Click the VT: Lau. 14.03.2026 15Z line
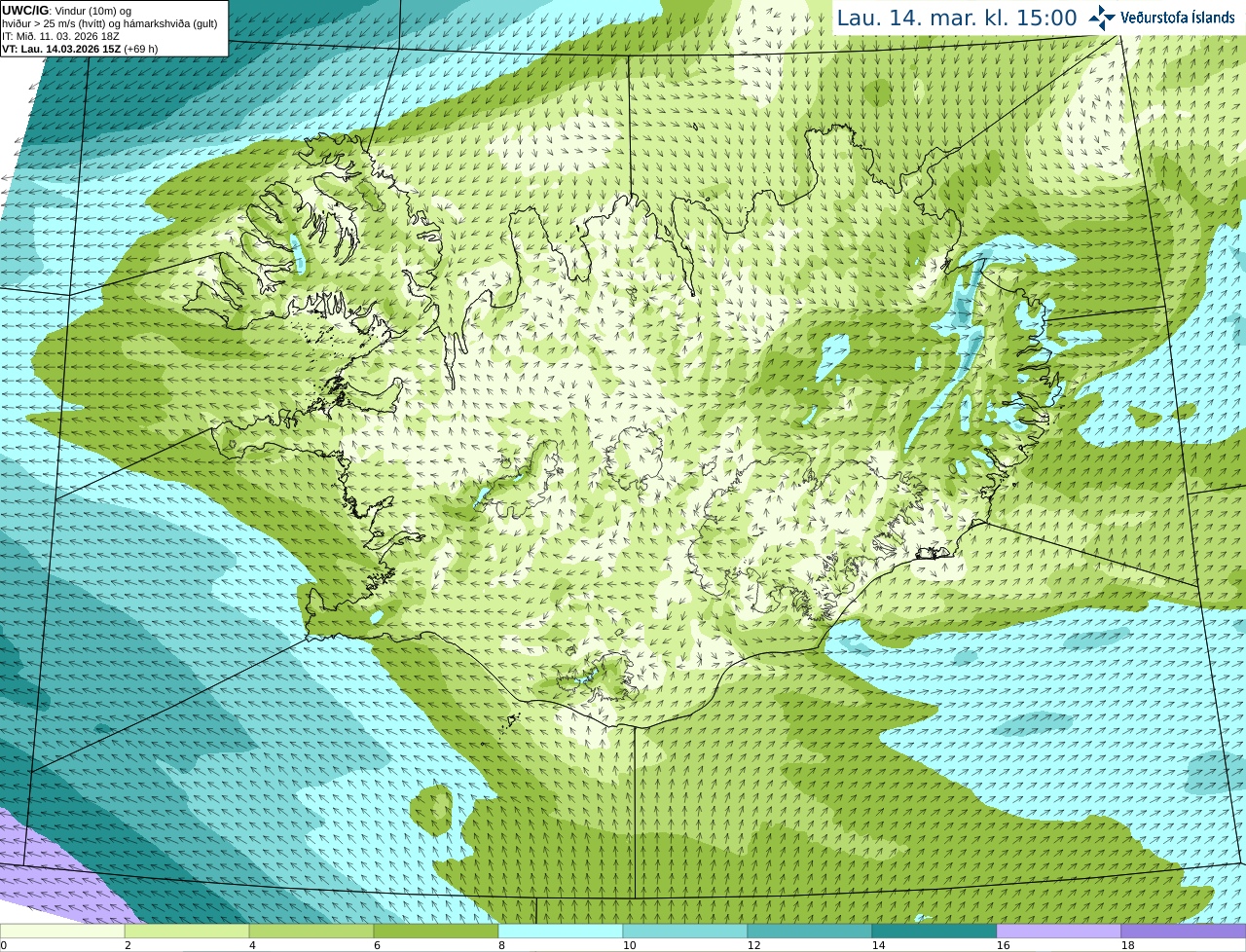The height and width of the screenshot is (952, 1246). click(x=80, y=49)
